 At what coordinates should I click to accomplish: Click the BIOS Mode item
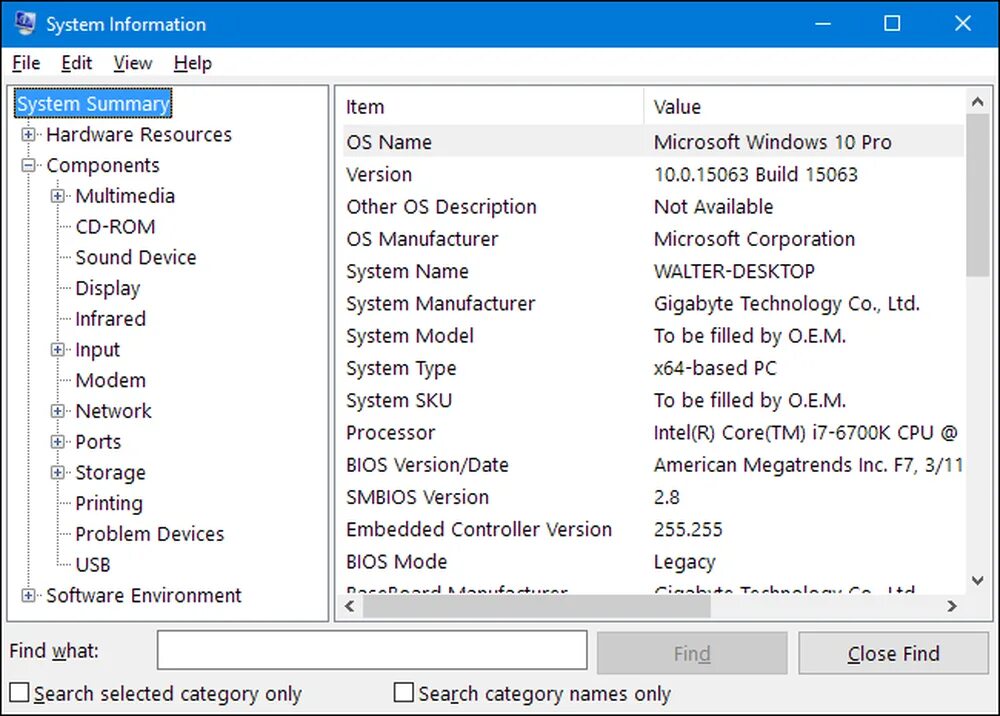point(397,562)
